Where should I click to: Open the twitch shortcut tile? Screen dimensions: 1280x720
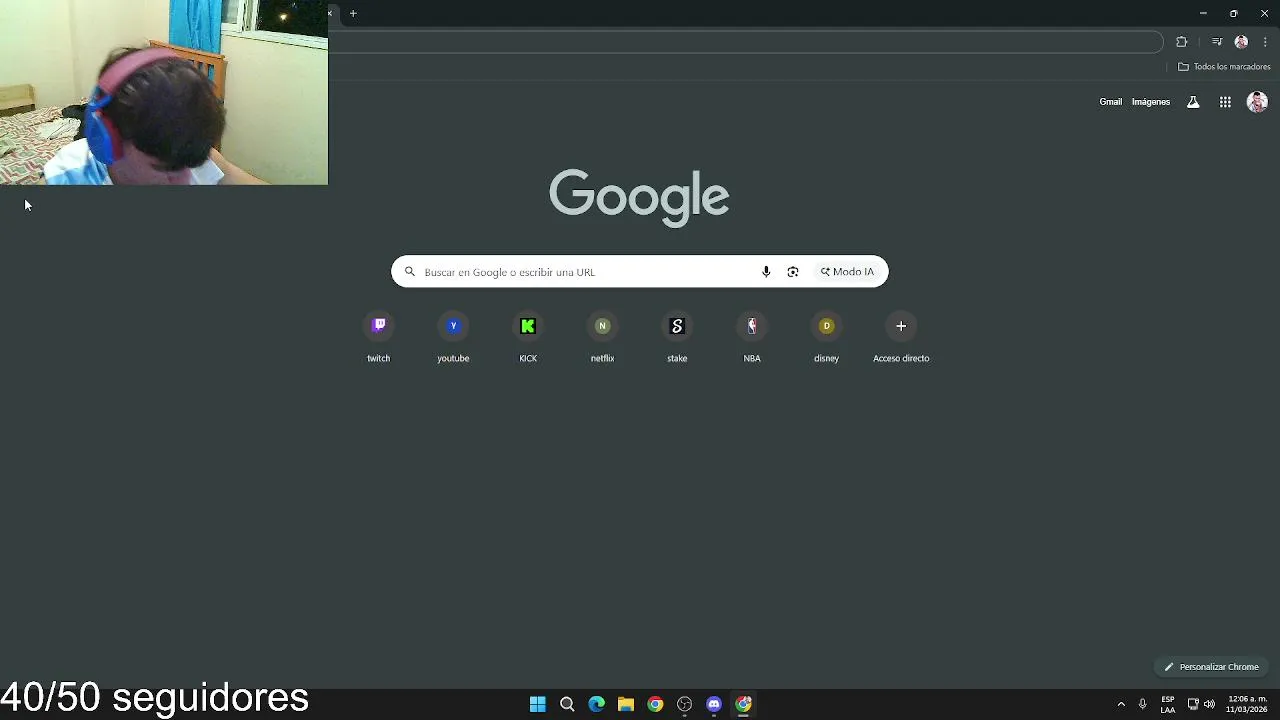point(378,338)
